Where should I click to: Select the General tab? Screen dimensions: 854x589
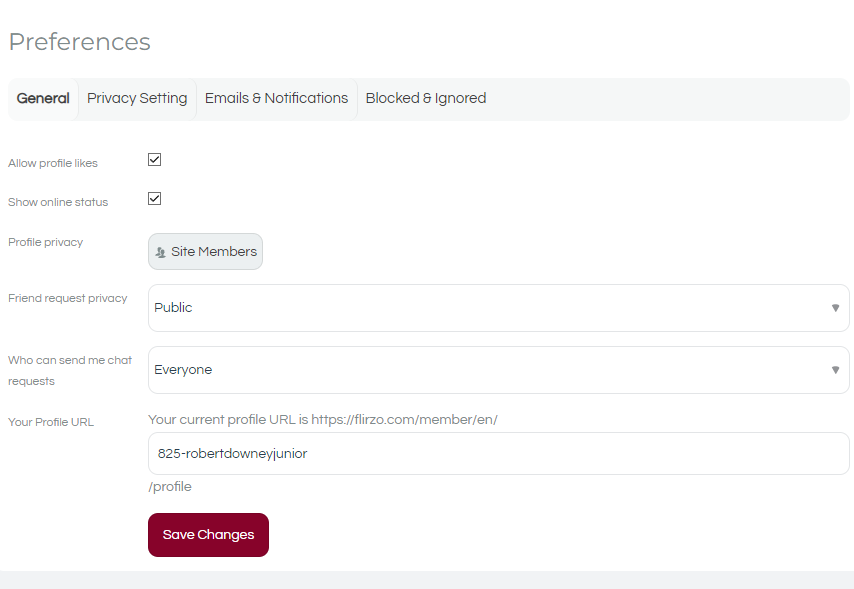pos(43,98)
